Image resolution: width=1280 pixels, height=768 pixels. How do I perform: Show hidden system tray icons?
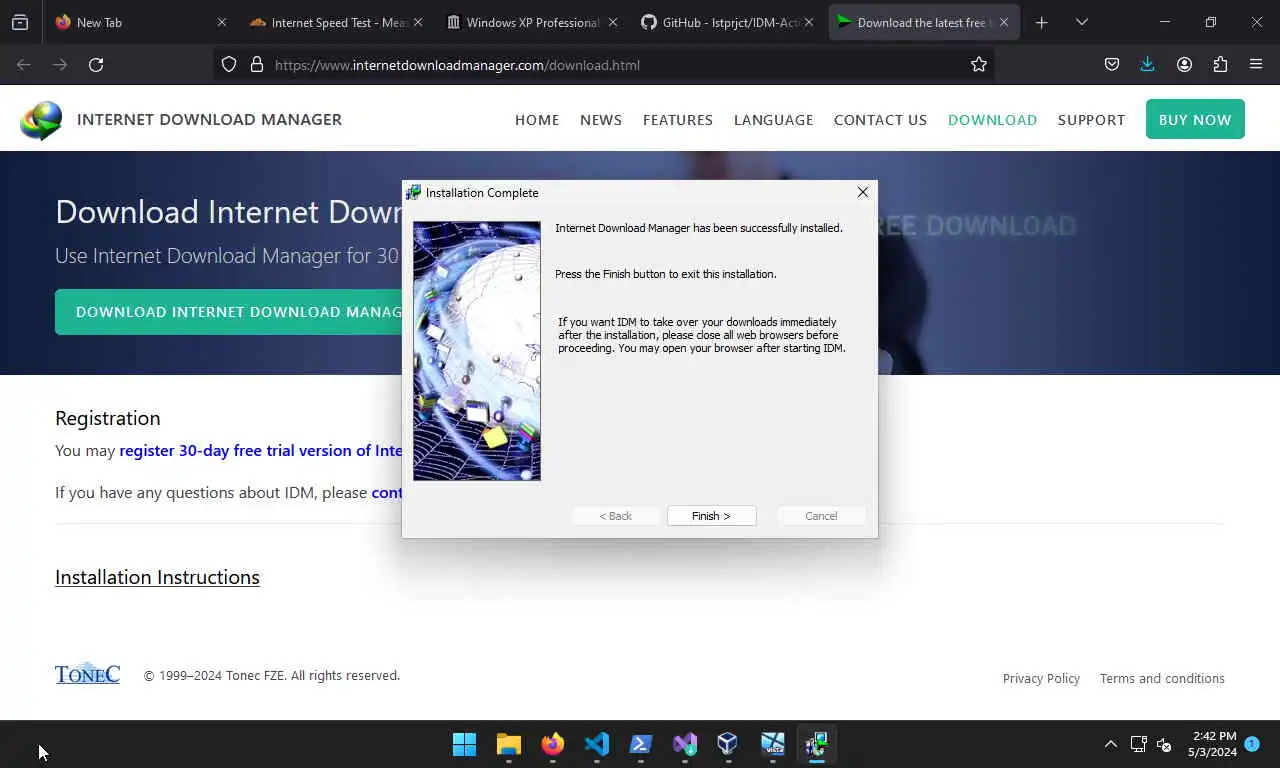coord(1110,744)
